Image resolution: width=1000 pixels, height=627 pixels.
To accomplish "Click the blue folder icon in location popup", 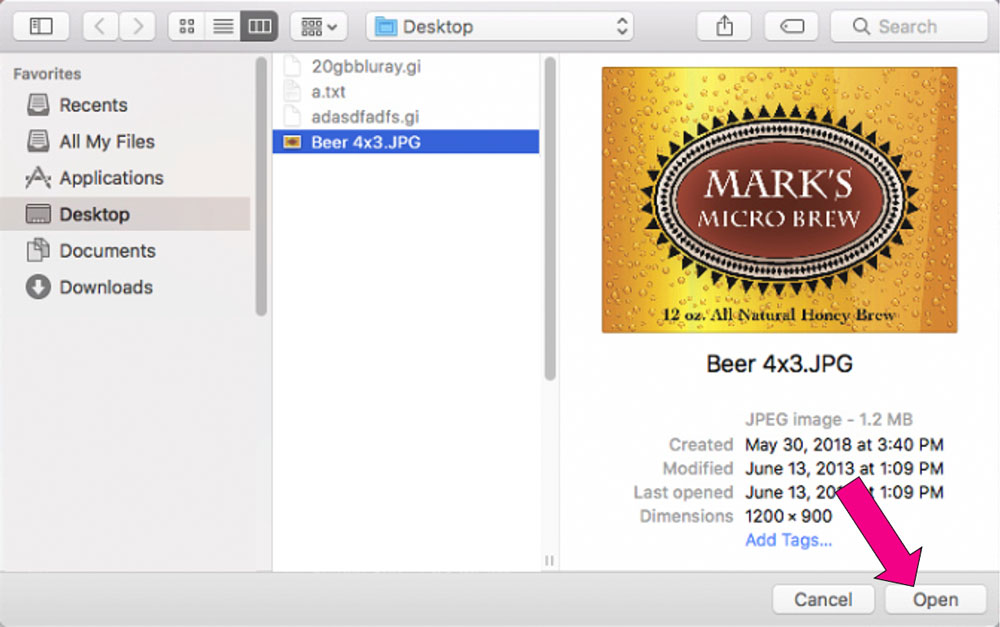I will pos(386,26).
